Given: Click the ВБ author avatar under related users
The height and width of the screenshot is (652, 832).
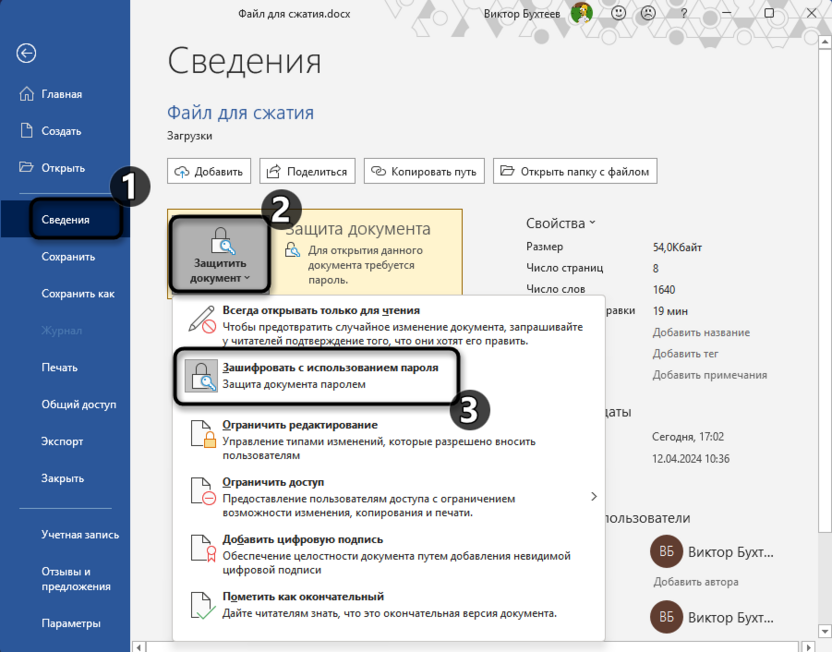Looking at the screenshot, I should click(665, 551).
